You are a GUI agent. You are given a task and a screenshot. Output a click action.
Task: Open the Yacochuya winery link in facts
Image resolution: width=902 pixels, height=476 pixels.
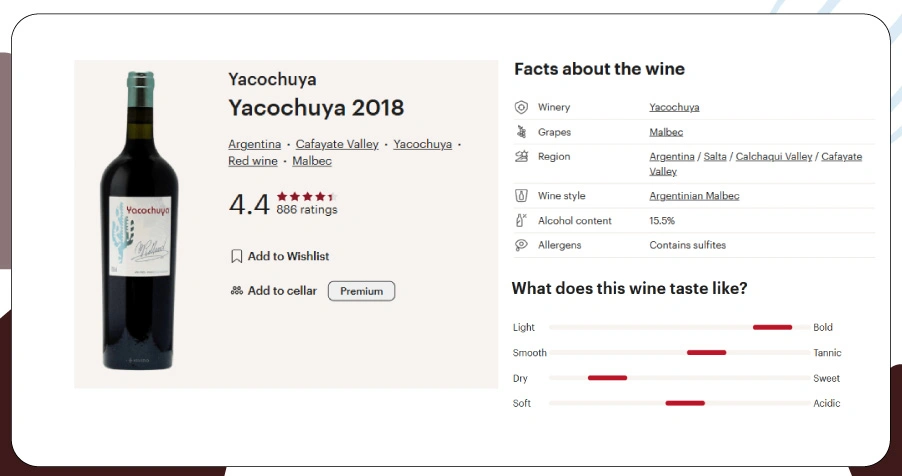coord(674,107)
